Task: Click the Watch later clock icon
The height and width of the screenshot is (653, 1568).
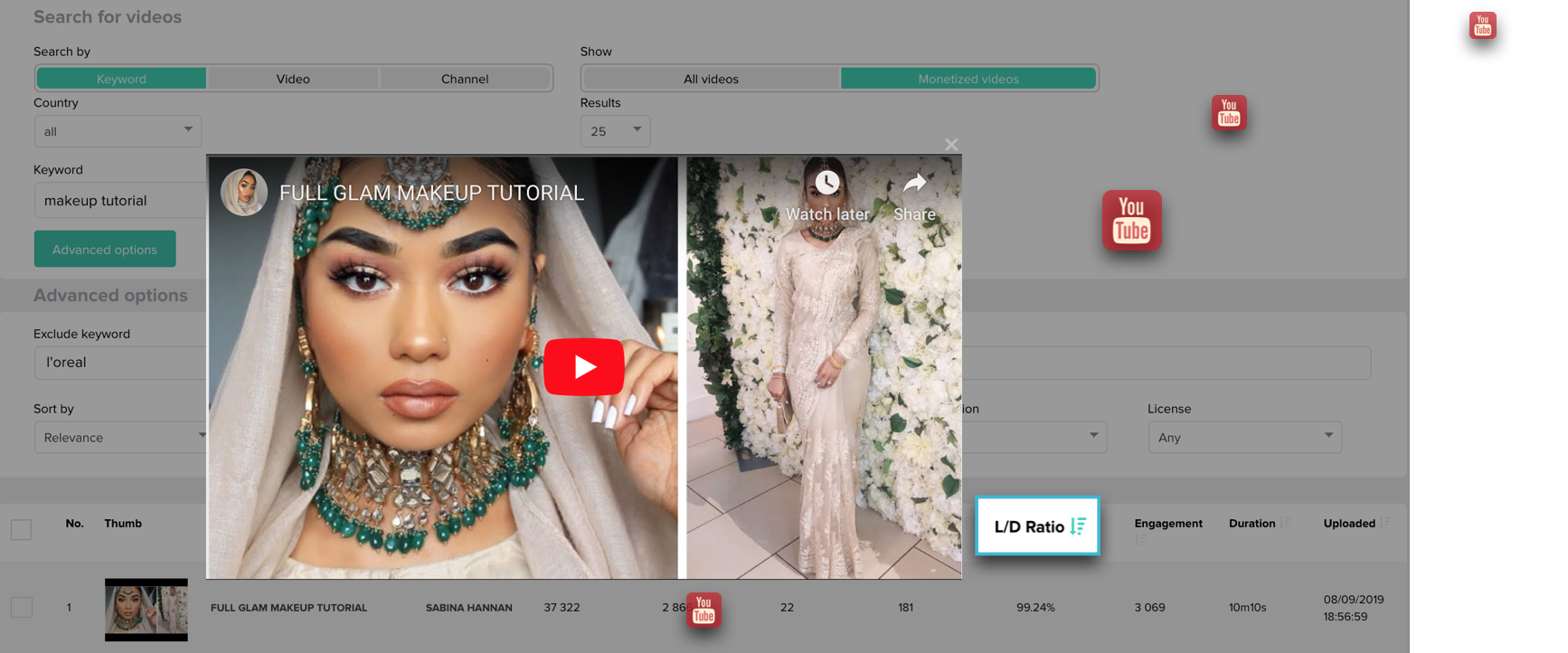Action: coord(827,183)
